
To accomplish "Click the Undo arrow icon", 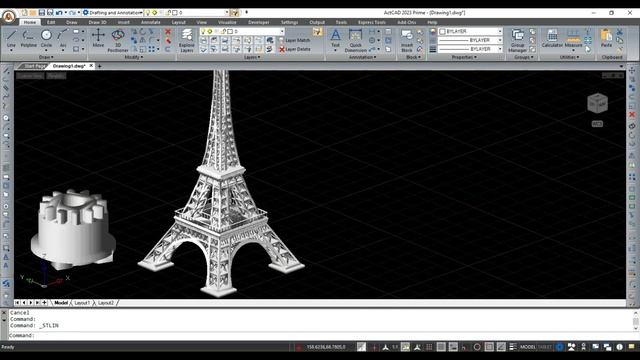I will pyautogui.click(x=59, y=13).
